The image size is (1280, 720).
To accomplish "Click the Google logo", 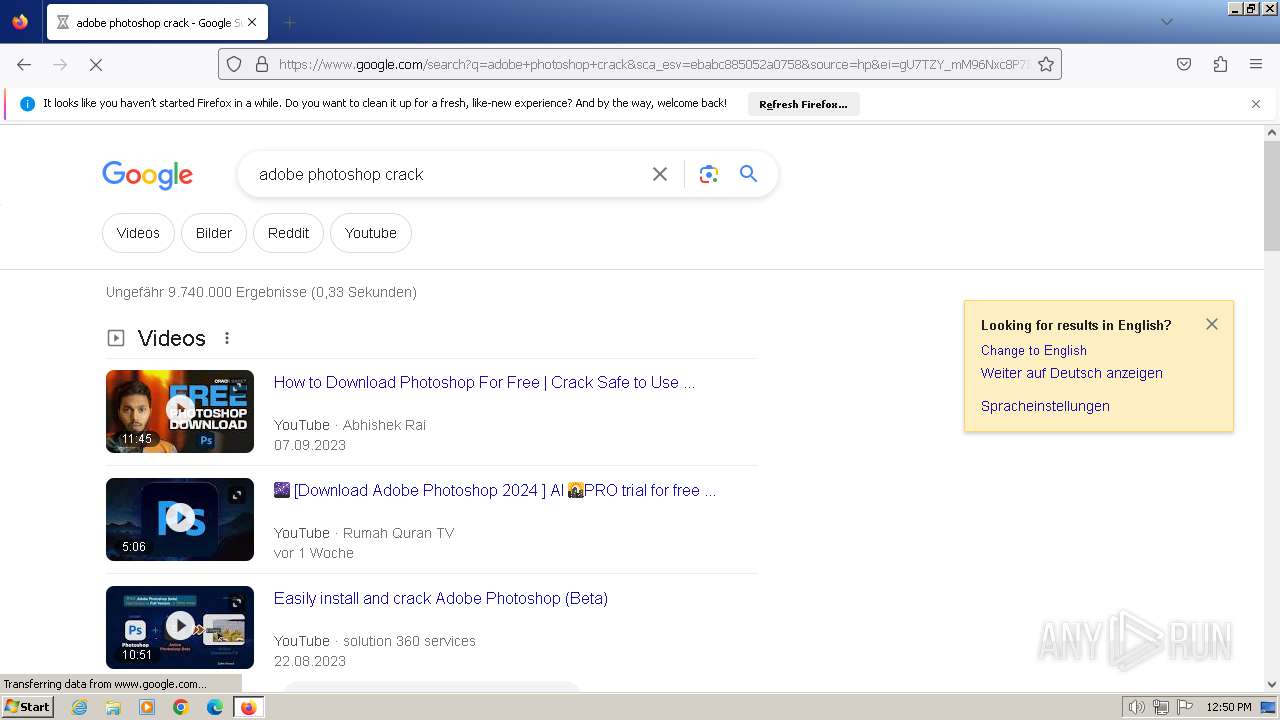I will [147, 175].
